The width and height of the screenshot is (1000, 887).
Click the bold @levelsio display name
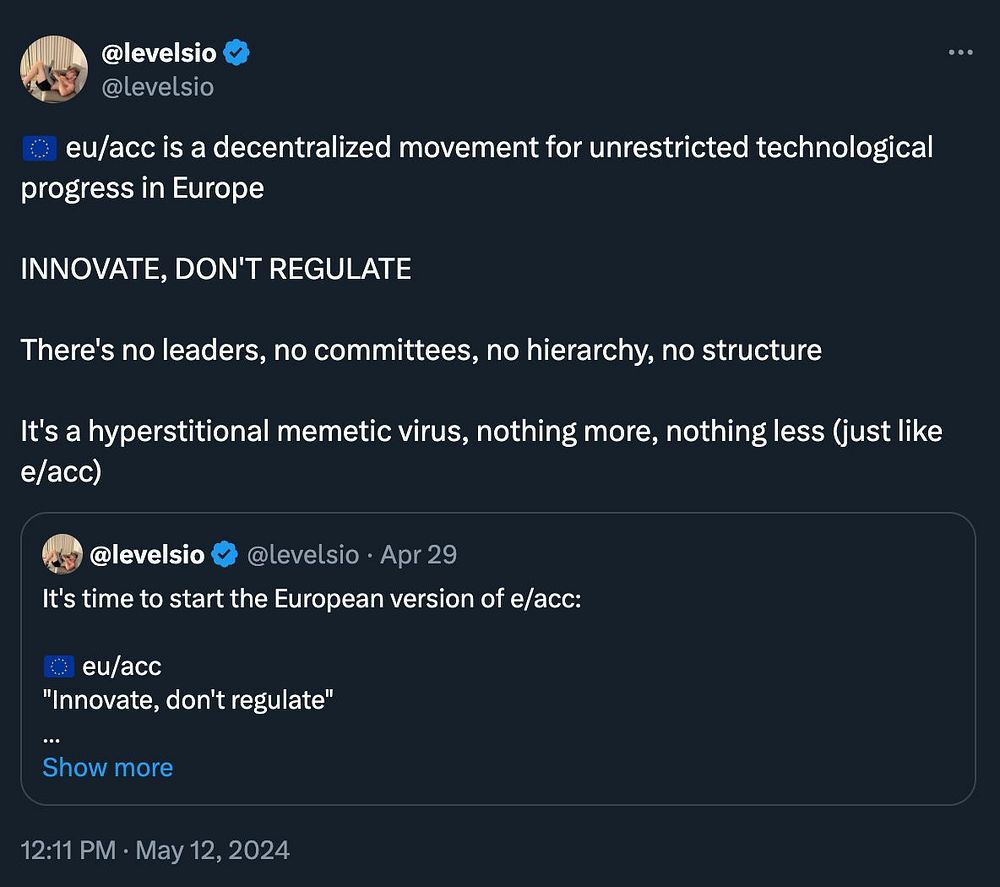[x=159, y=54]
